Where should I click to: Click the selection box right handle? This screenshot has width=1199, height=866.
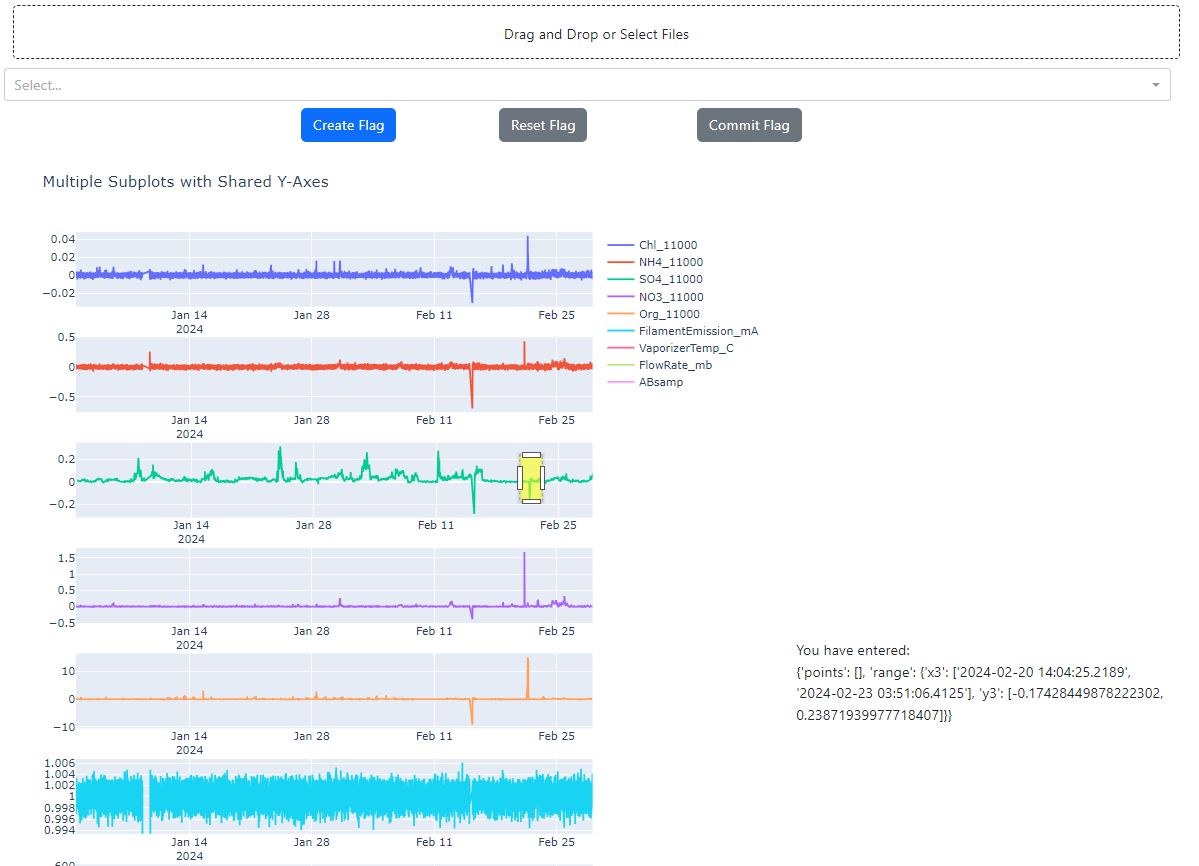tap(543, 478)
